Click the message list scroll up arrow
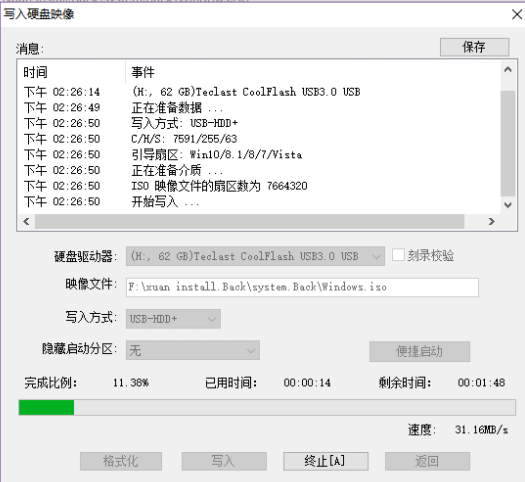Viewport: 525px width, 482px height. [508, 70]
